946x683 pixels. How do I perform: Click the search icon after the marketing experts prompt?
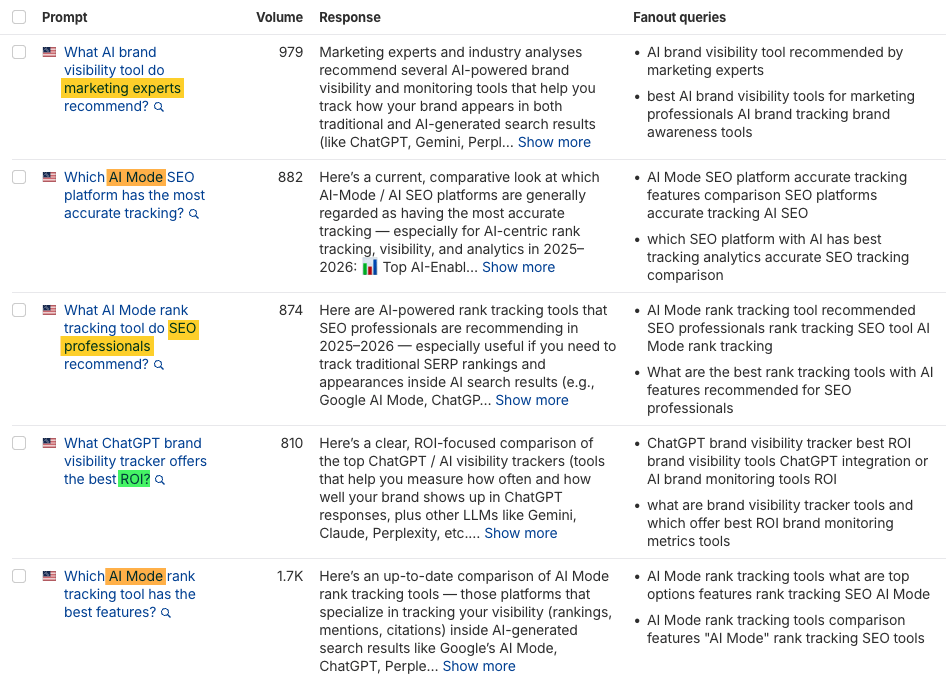click(x=159, y=105)
